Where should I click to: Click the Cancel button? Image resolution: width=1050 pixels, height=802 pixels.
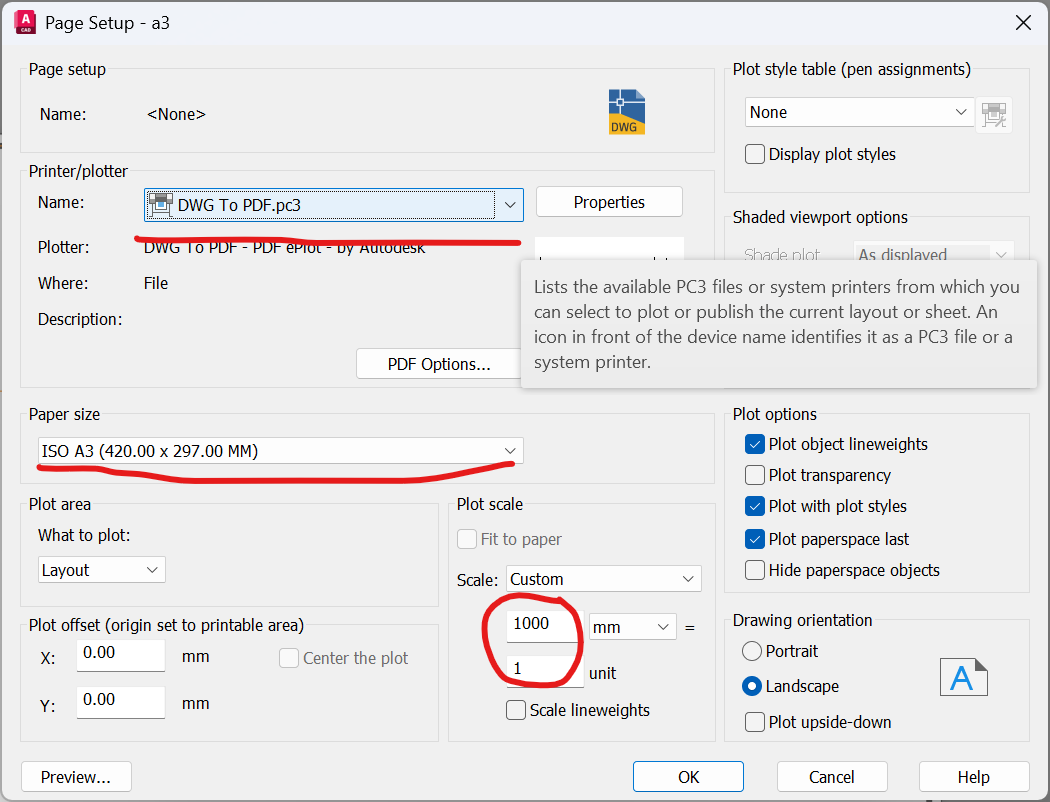click(x=832, y=777)
